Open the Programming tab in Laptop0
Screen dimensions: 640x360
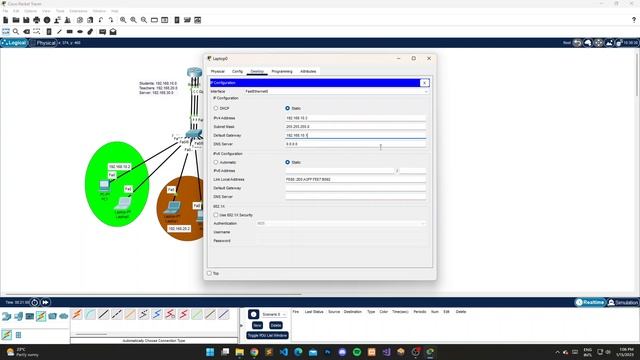(x=282, y=71)
